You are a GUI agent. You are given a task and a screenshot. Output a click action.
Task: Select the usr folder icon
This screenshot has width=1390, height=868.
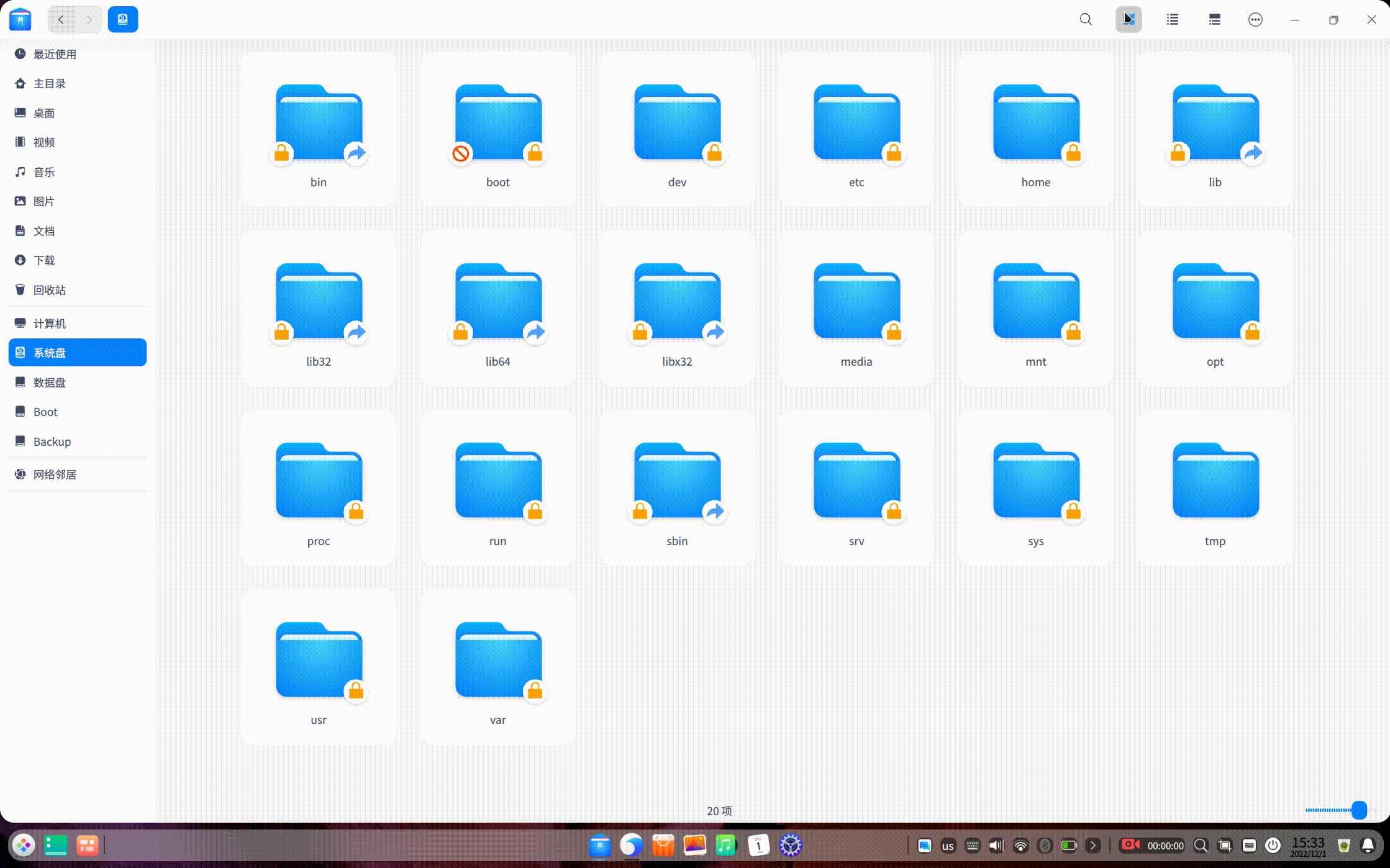(319, 659)
